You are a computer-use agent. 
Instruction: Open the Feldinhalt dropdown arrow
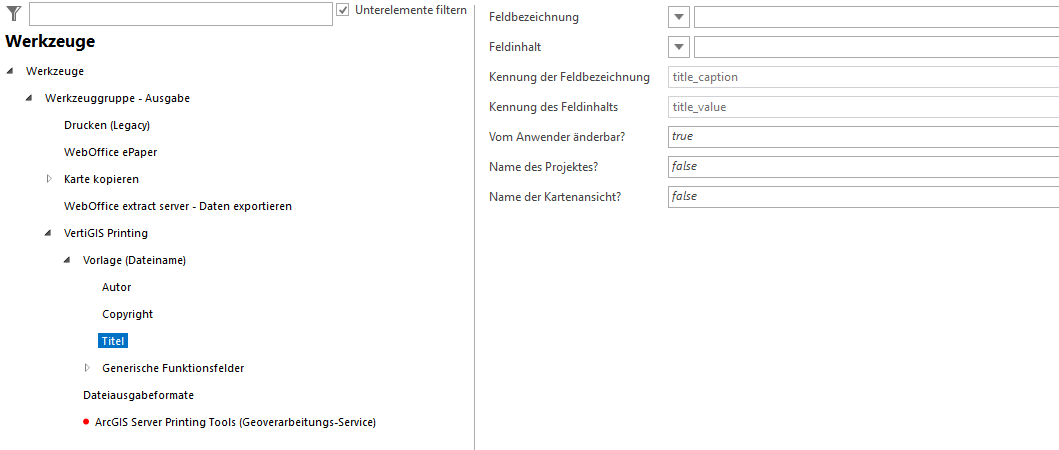pyautogui.click(x=680, y=47)
